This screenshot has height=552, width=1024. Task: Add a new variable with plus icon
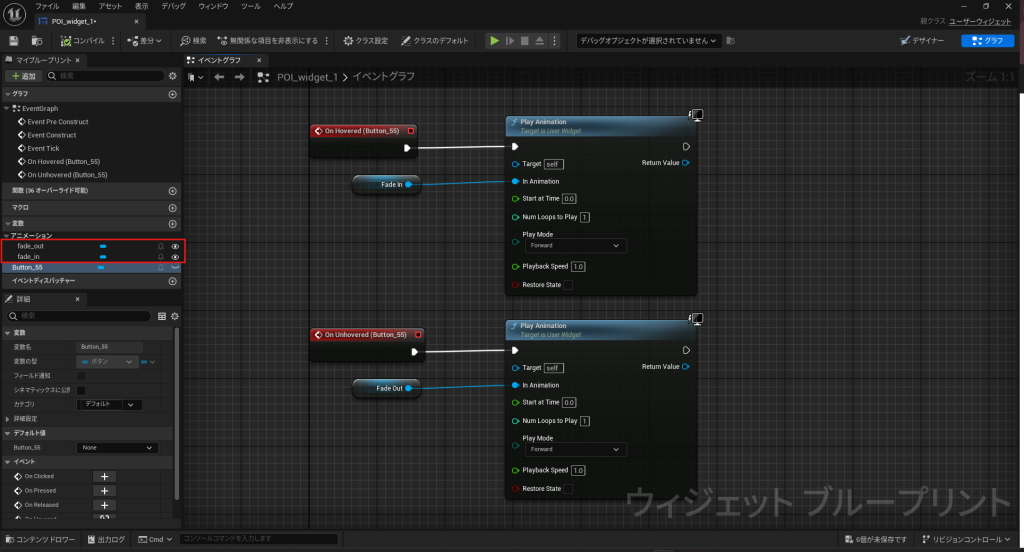[172, 223]
